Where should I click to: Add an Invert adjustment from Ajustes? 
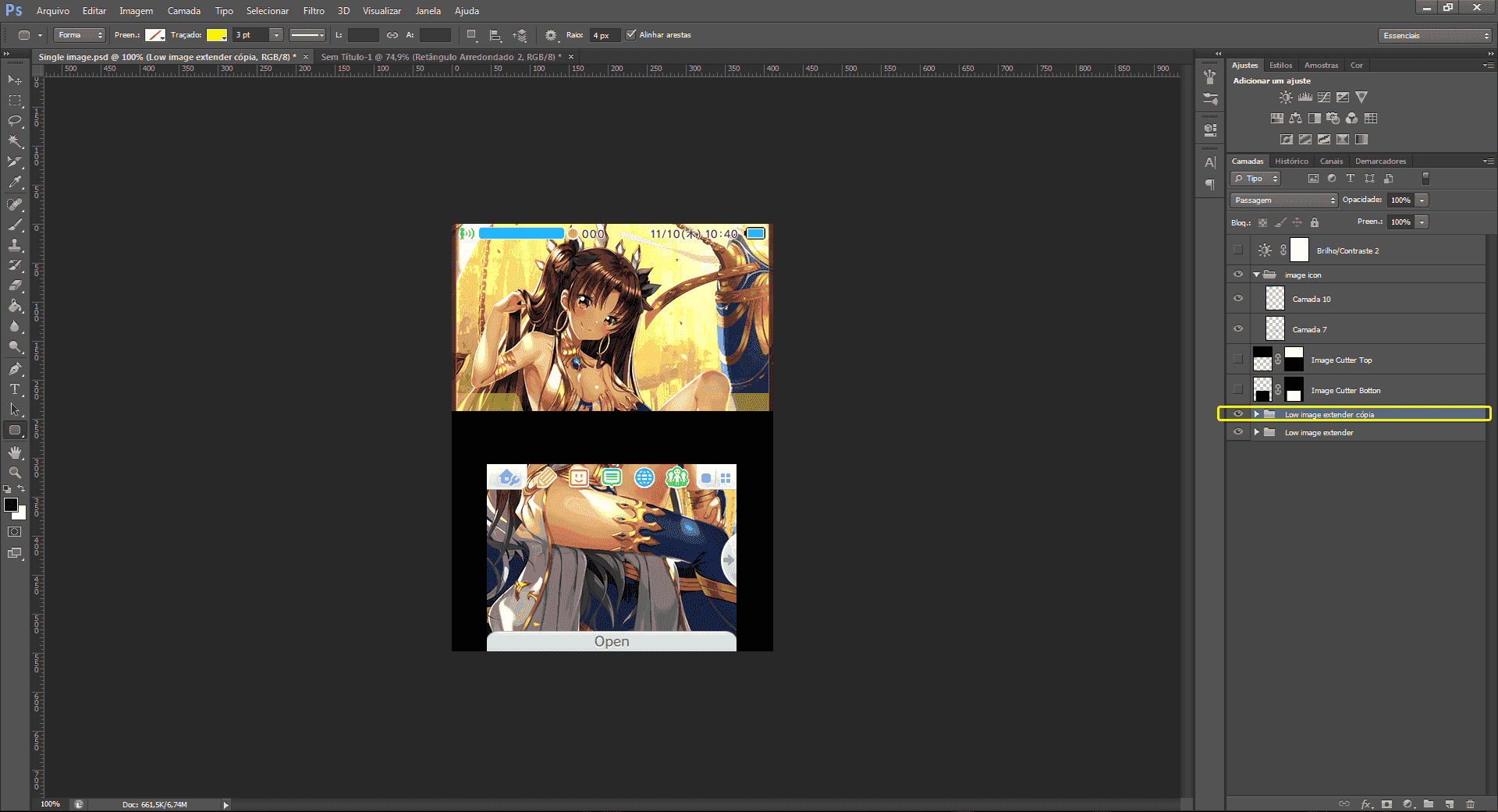pos(1287,140)
